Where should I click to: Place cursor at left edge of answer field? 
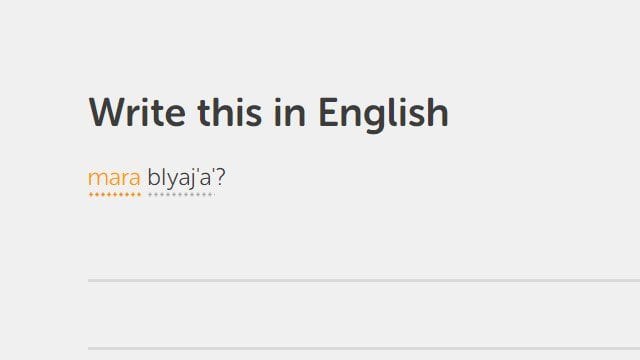coord(91,314)
